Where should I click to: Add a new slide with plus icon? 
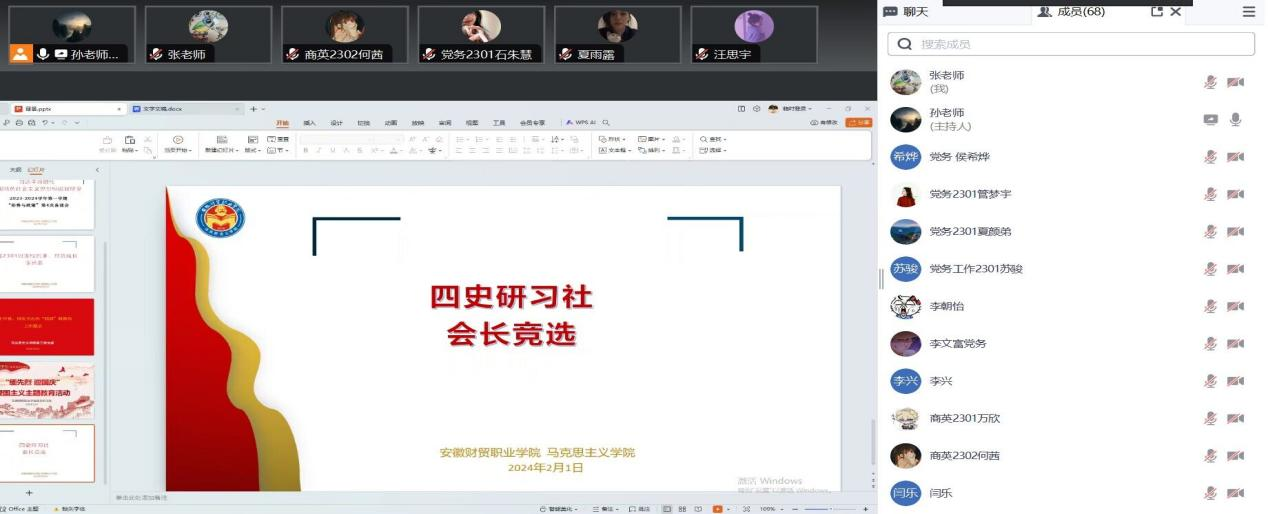pos(28,493)
